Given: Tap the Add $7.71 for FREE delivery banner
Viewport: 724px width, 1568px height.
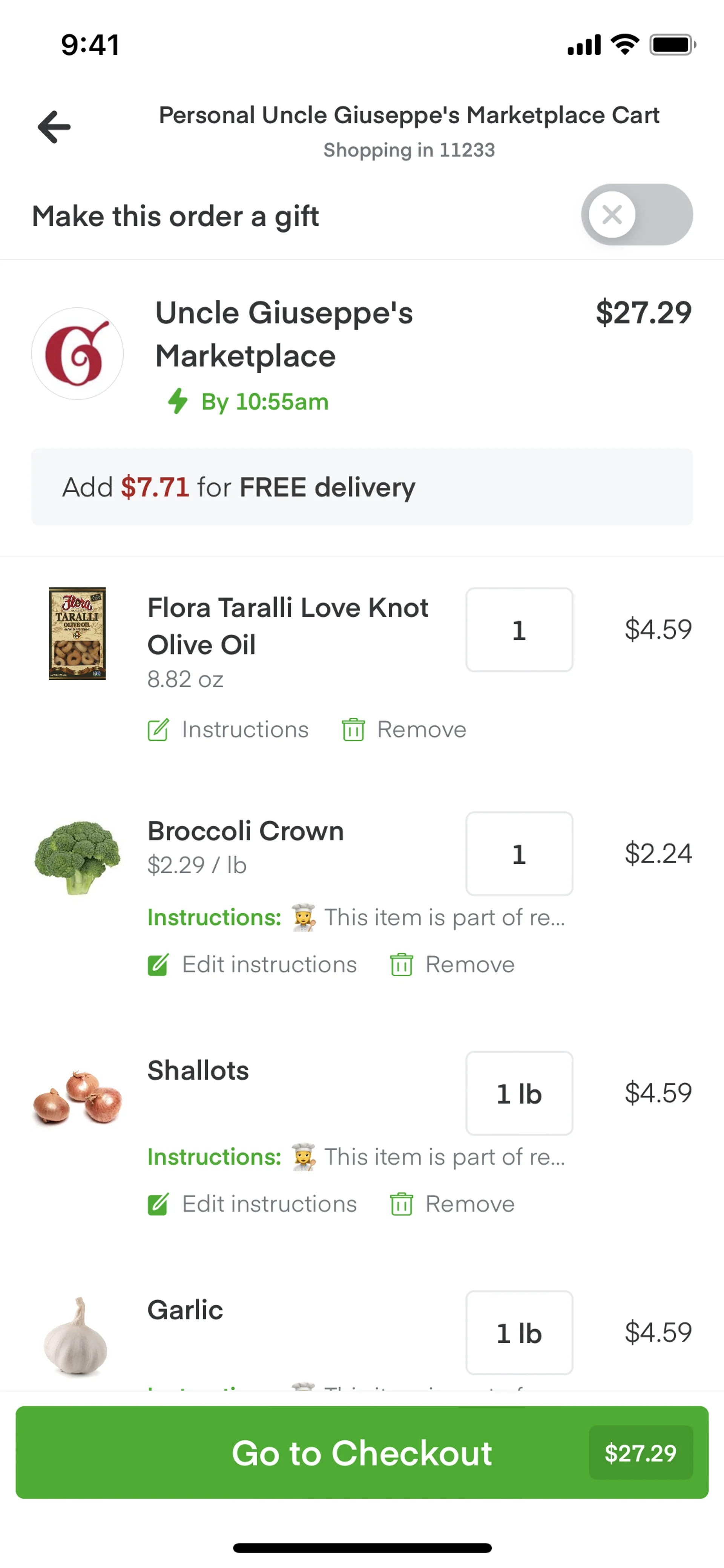Looking at the screenshot, I should [362, 487].
